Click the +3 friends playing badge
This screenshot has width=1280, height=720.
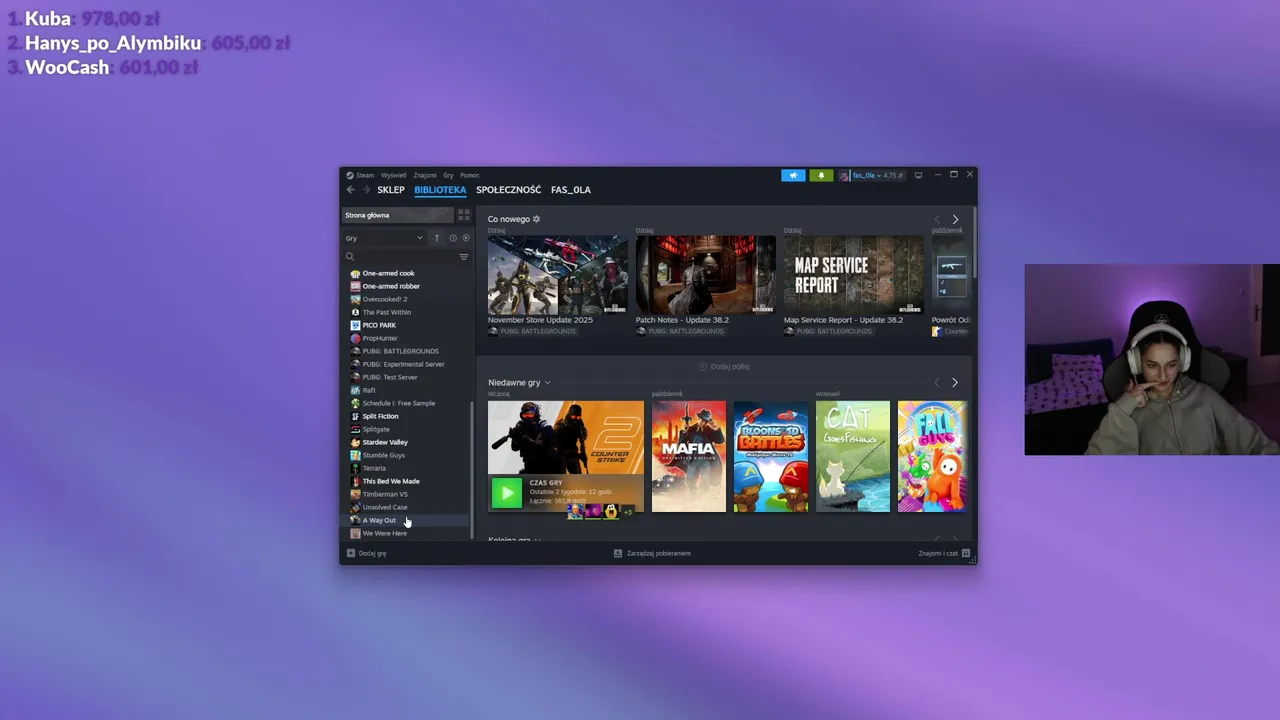tap(627, 512)
